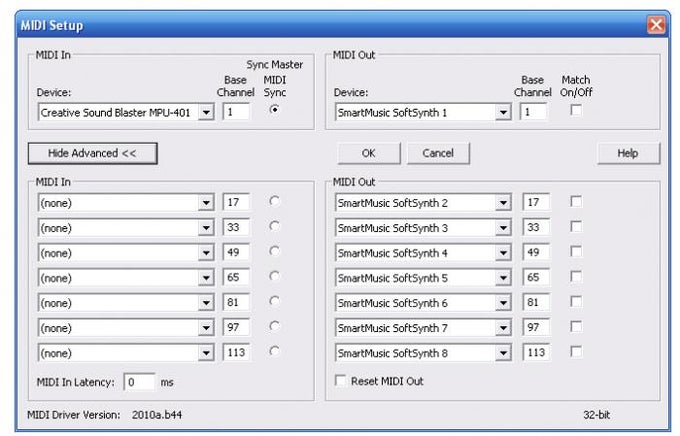Open the MIDI In (none) dropdown beside channel 97
This screenshot has width=680, height=436.
coord(126,328)
